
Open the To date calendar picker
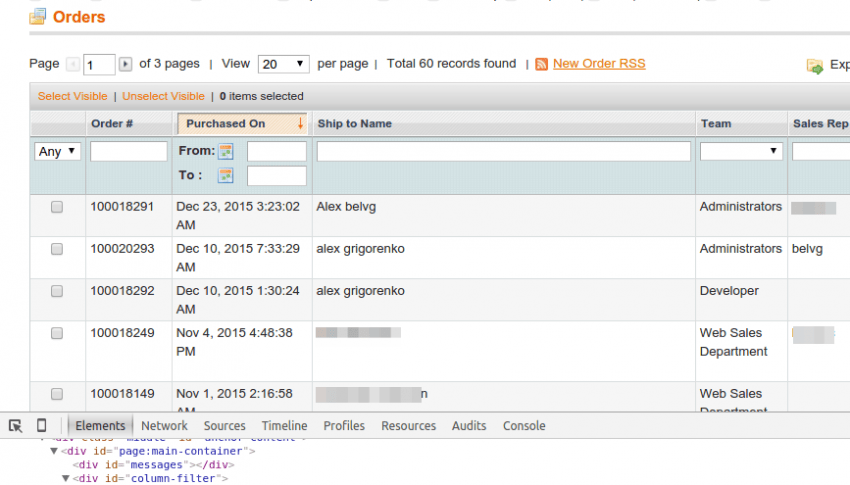(x=226, y=176)
